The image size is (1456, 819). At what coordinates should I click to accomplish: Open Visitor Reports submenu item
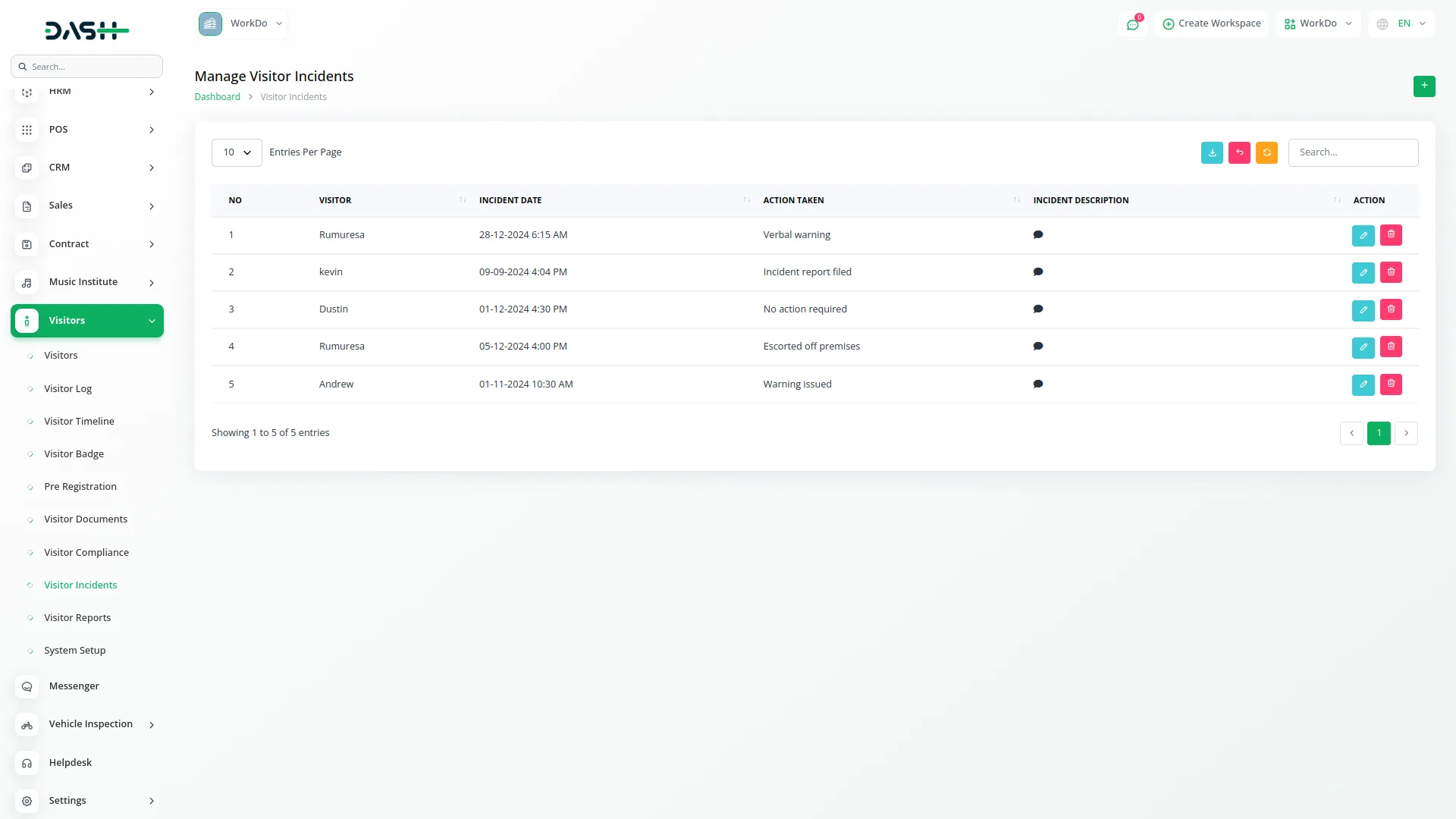click(77, 617)
